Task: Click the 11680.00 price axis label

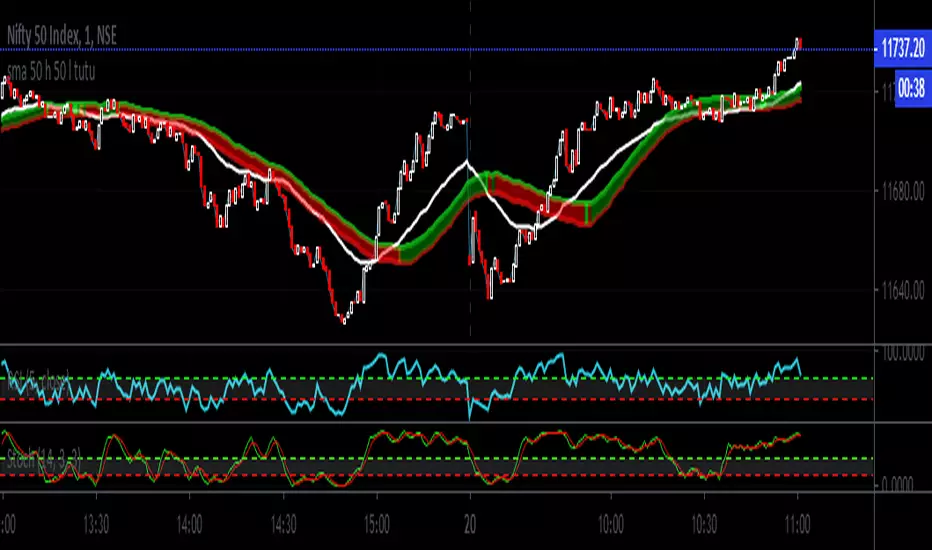Action: pos(903,192)
